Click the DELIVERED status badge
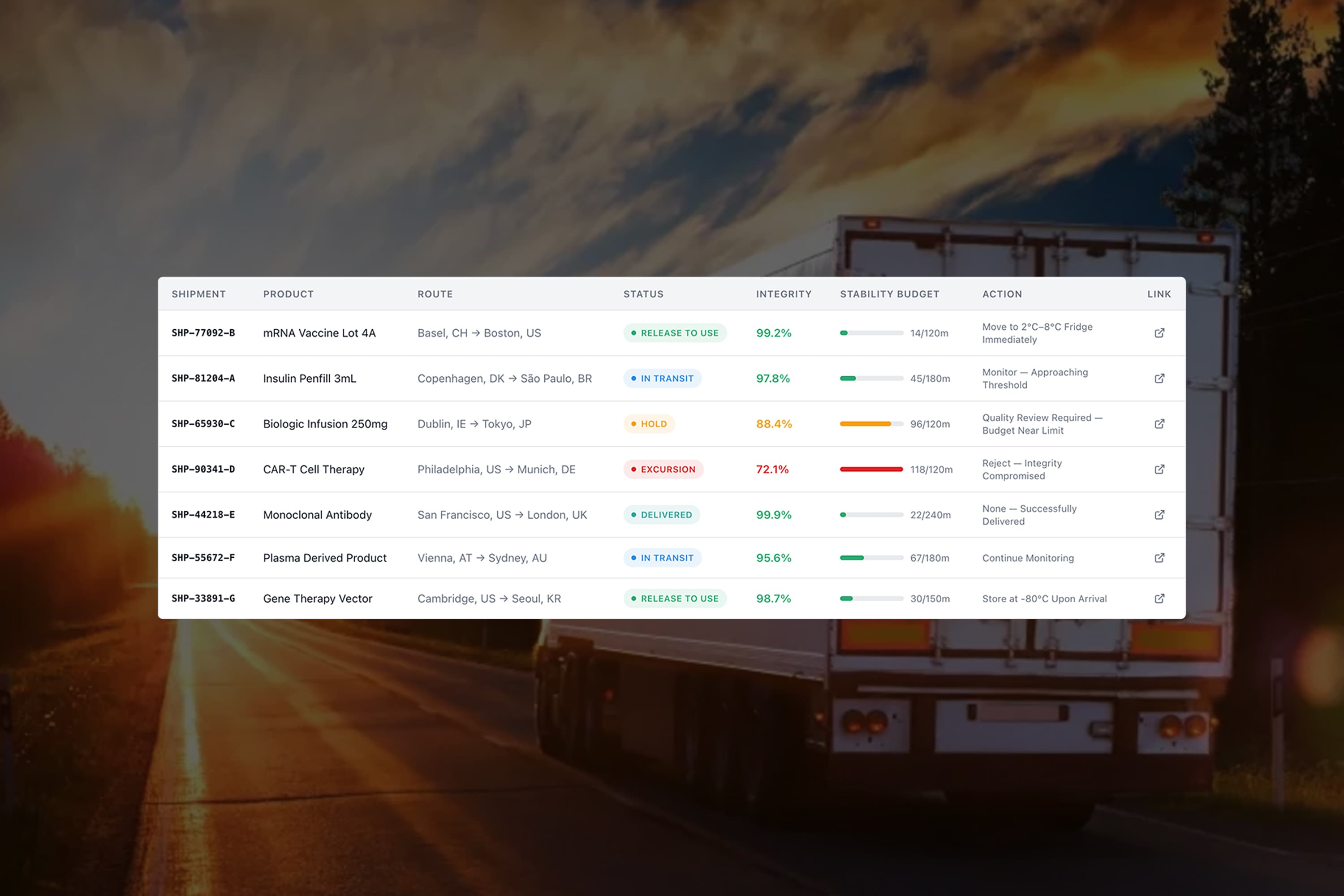The height and width of the screenshot is (896, 1344). (x=661, y=514)
